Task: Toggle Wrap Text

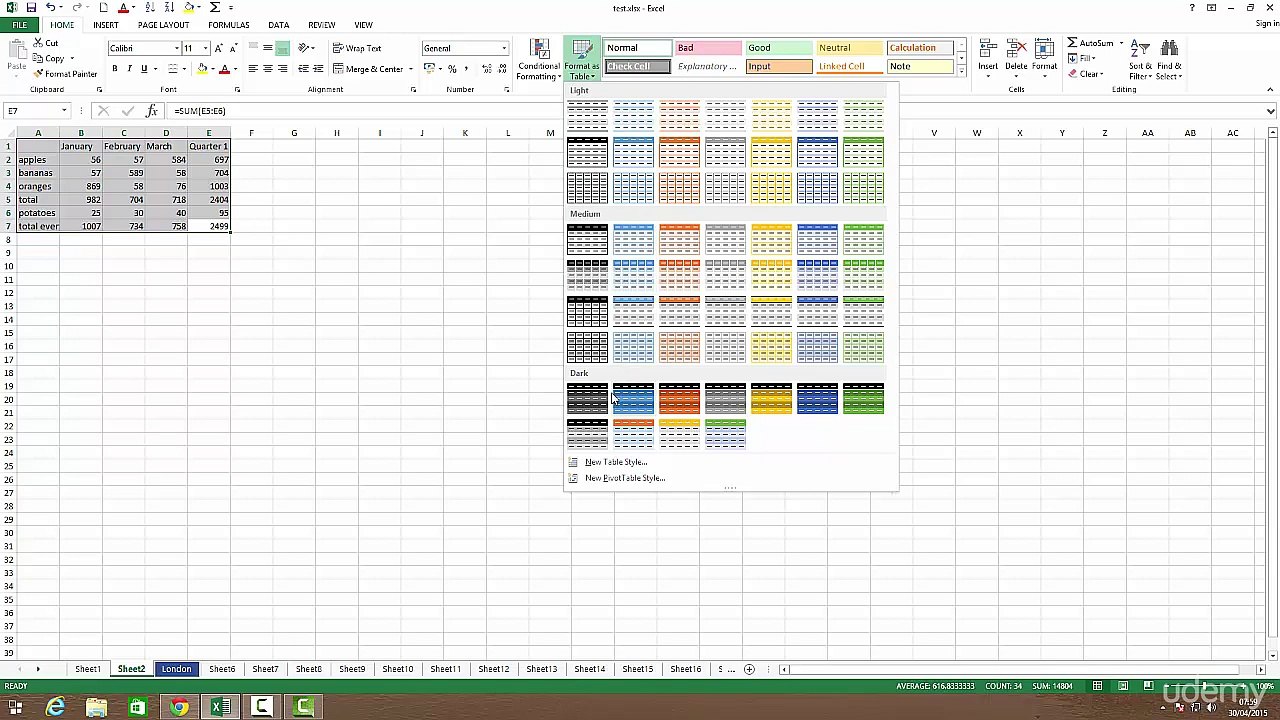Action: (x=357, y=48)
